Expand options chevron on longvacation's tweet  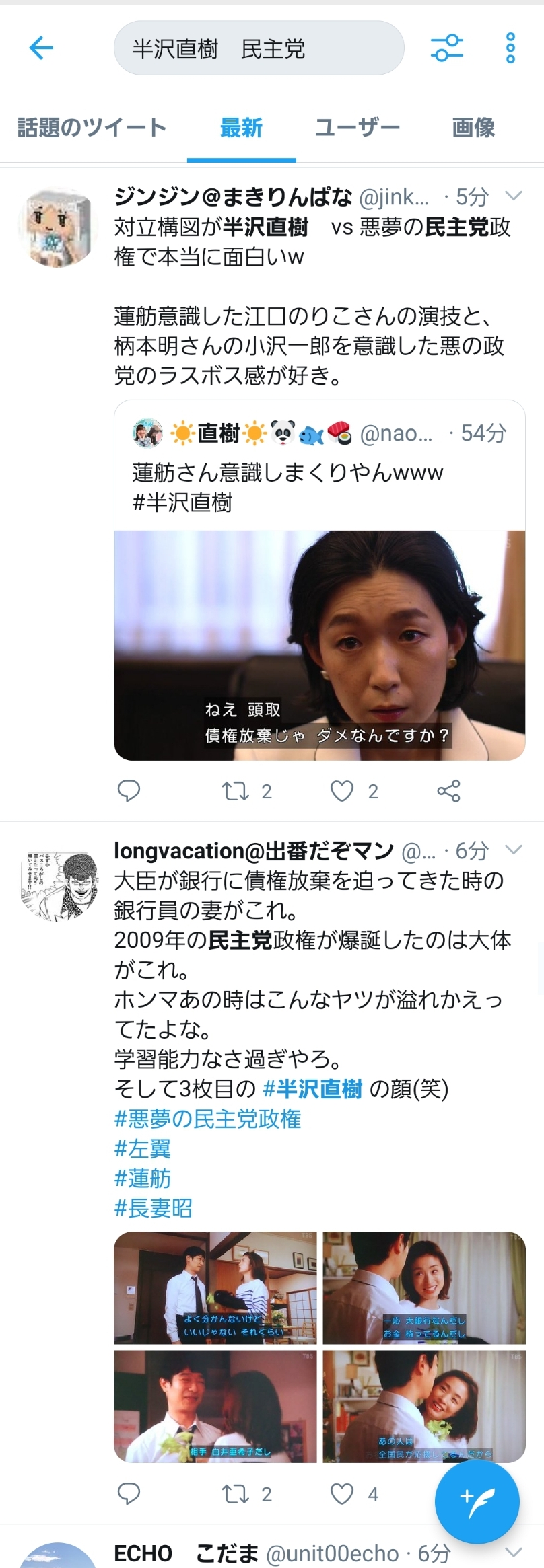pyautogui.click(x=514, y=850)
